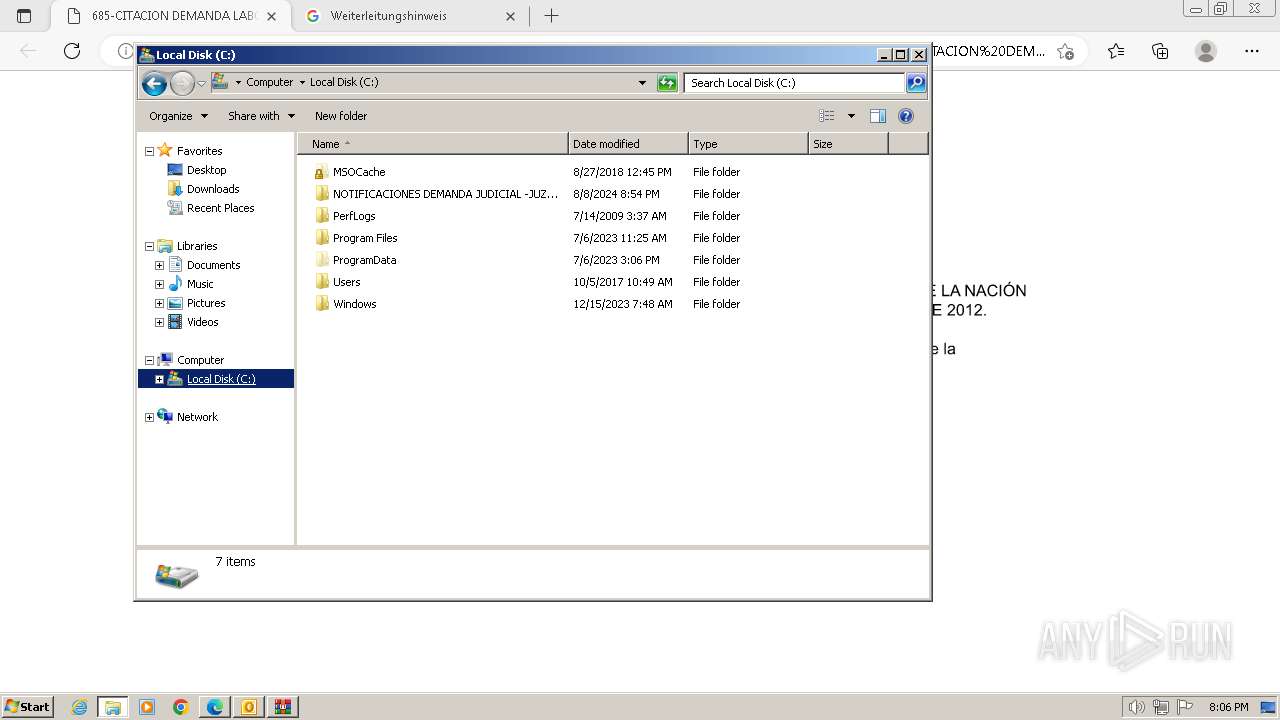Open Chrome from the taskbar
Viewport: 1280px width, 720px height.
181,707
